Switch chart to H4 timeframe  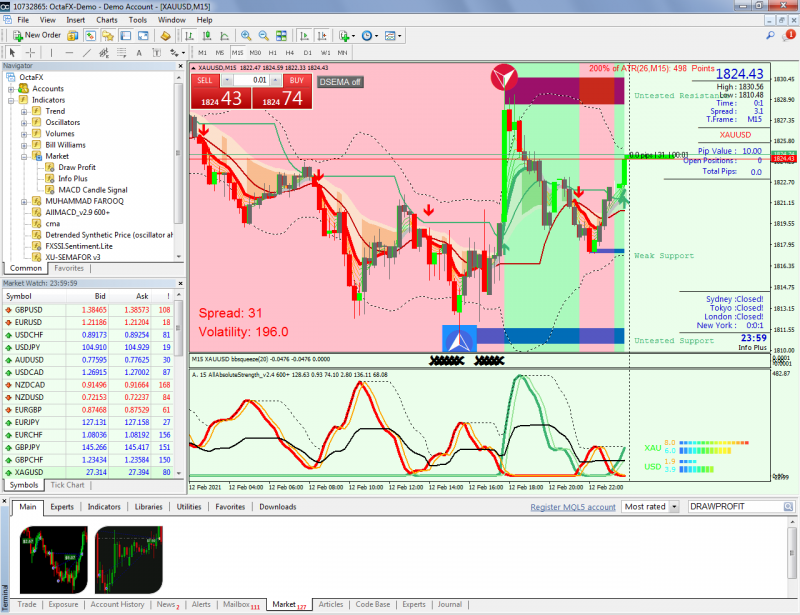[x=290, y=53]
